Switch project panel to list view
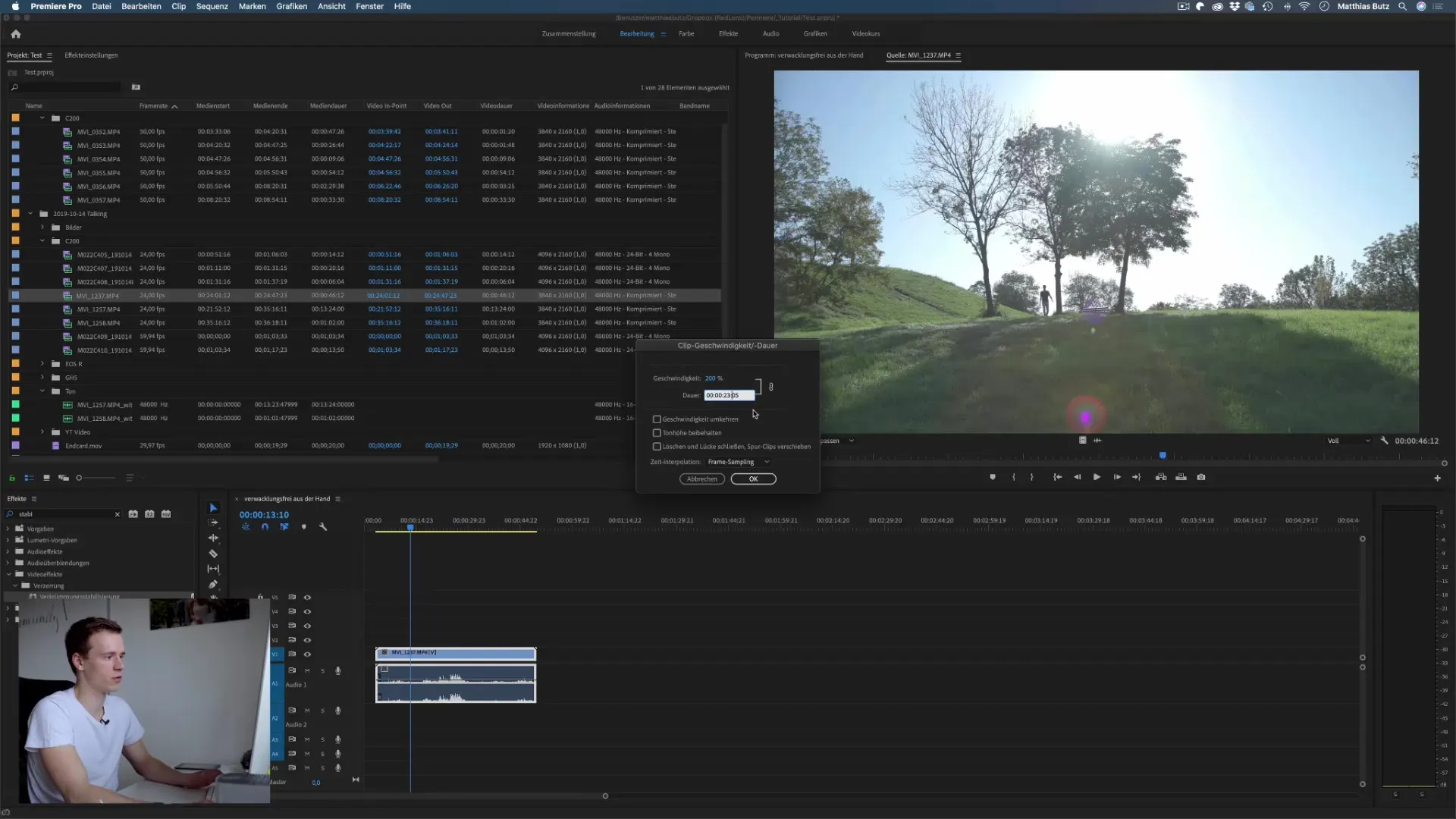Viewport: 1456px width, 819px height. click(x=29, y=478)
